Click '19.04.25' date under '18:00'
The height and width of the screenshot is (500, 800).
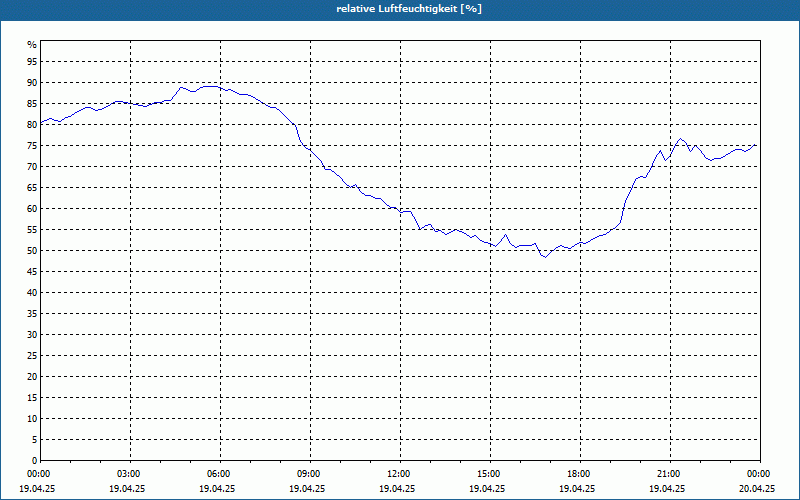(577, 488)
